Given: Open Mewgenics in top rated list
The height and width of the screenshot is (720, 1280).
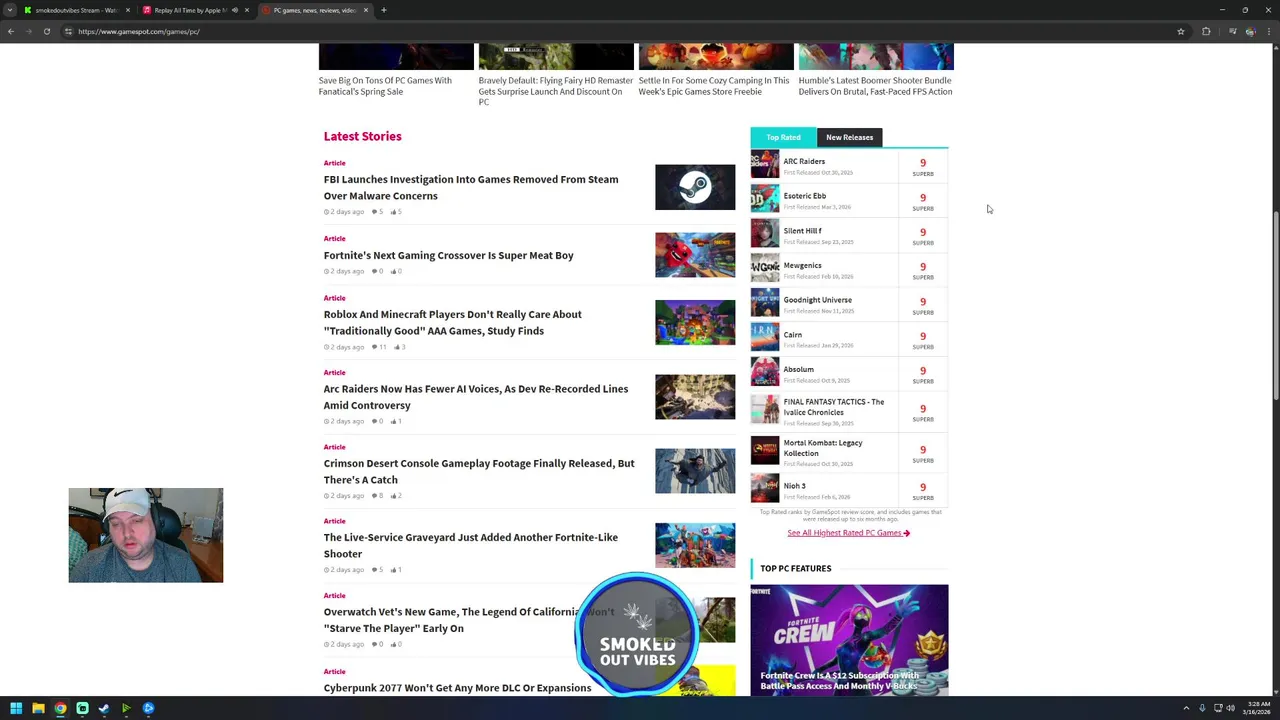Looking at the screenshot, I should 802,265.
